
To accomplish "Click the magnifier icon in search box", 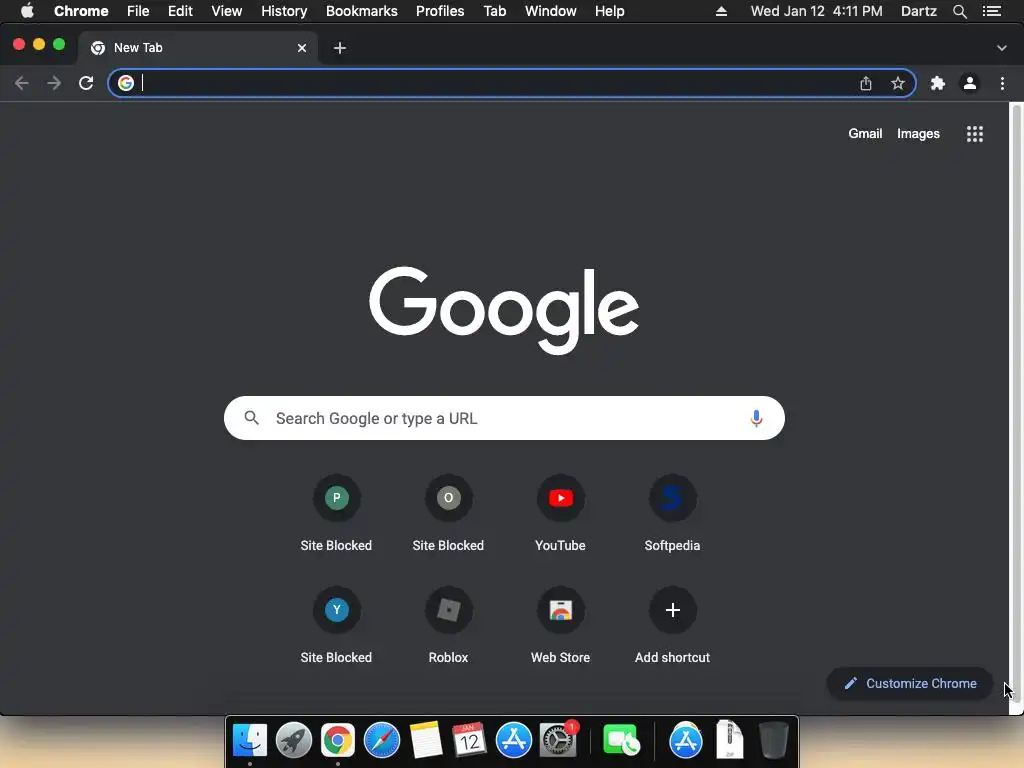I will (251, 418).
